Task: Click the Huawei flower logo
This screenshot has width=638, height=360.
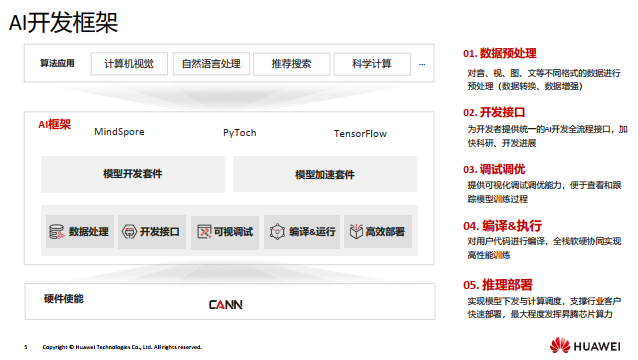Action: (x=560, y=345)
